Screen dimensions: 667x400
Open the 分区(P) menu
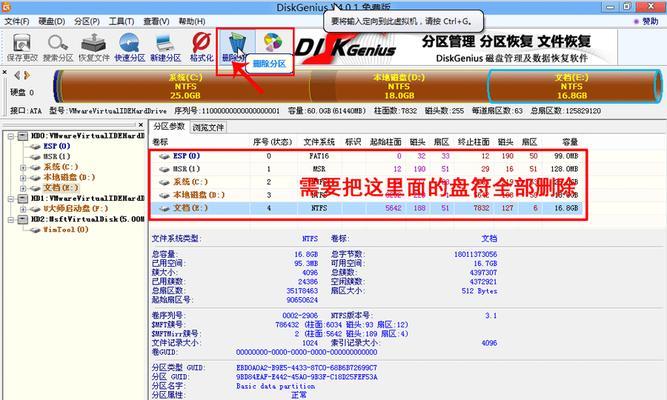(x=86, y=21)
